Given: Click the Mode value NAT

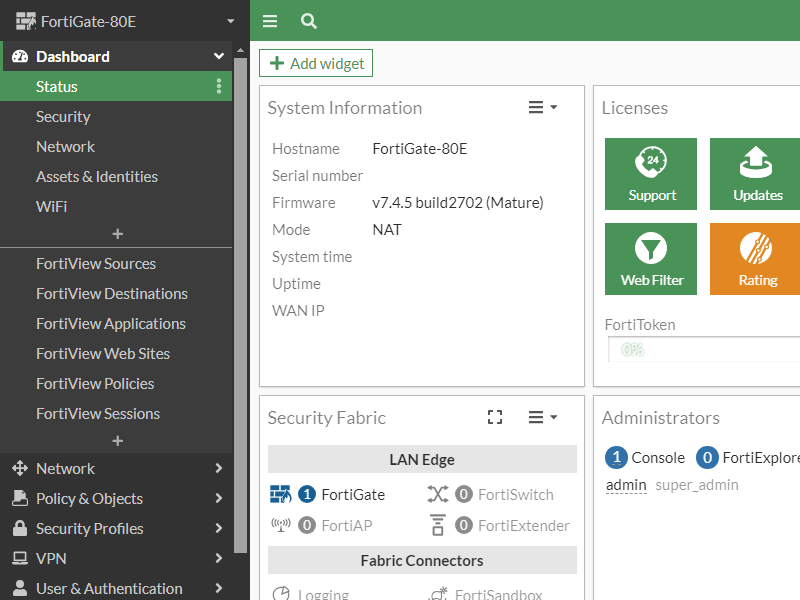Looking at the screenshot, I should coord(387,230).
